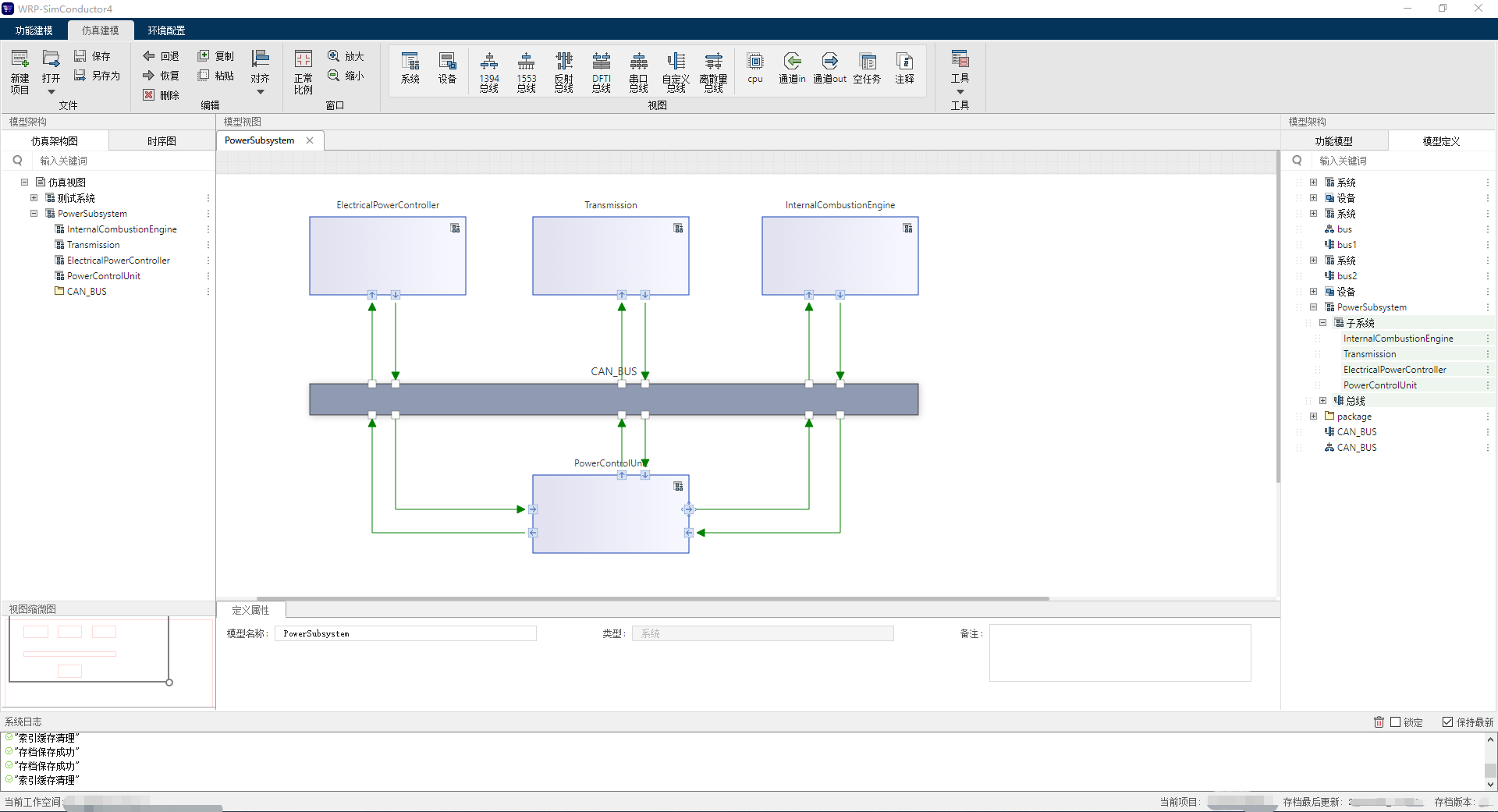Screen dimensions: 1498x812
Task: Expand the package folder node
Action: [1313, 417]
